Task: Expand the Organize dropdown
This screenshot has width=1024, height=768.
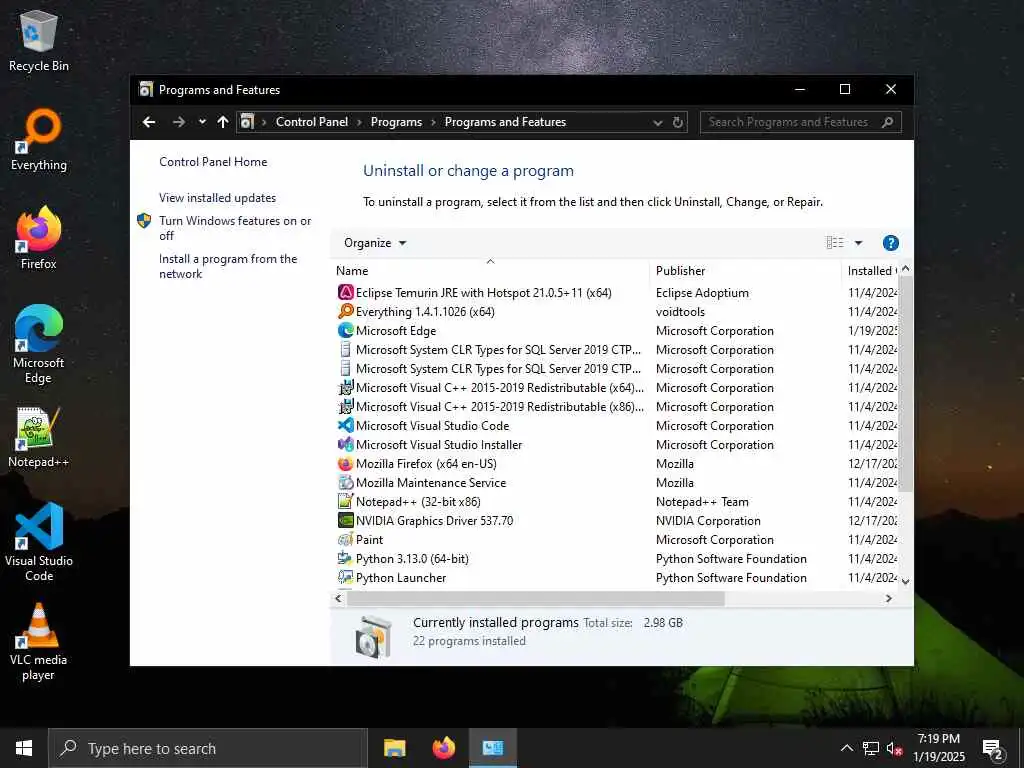Action: pyautogui.click(x=375, y=243)
